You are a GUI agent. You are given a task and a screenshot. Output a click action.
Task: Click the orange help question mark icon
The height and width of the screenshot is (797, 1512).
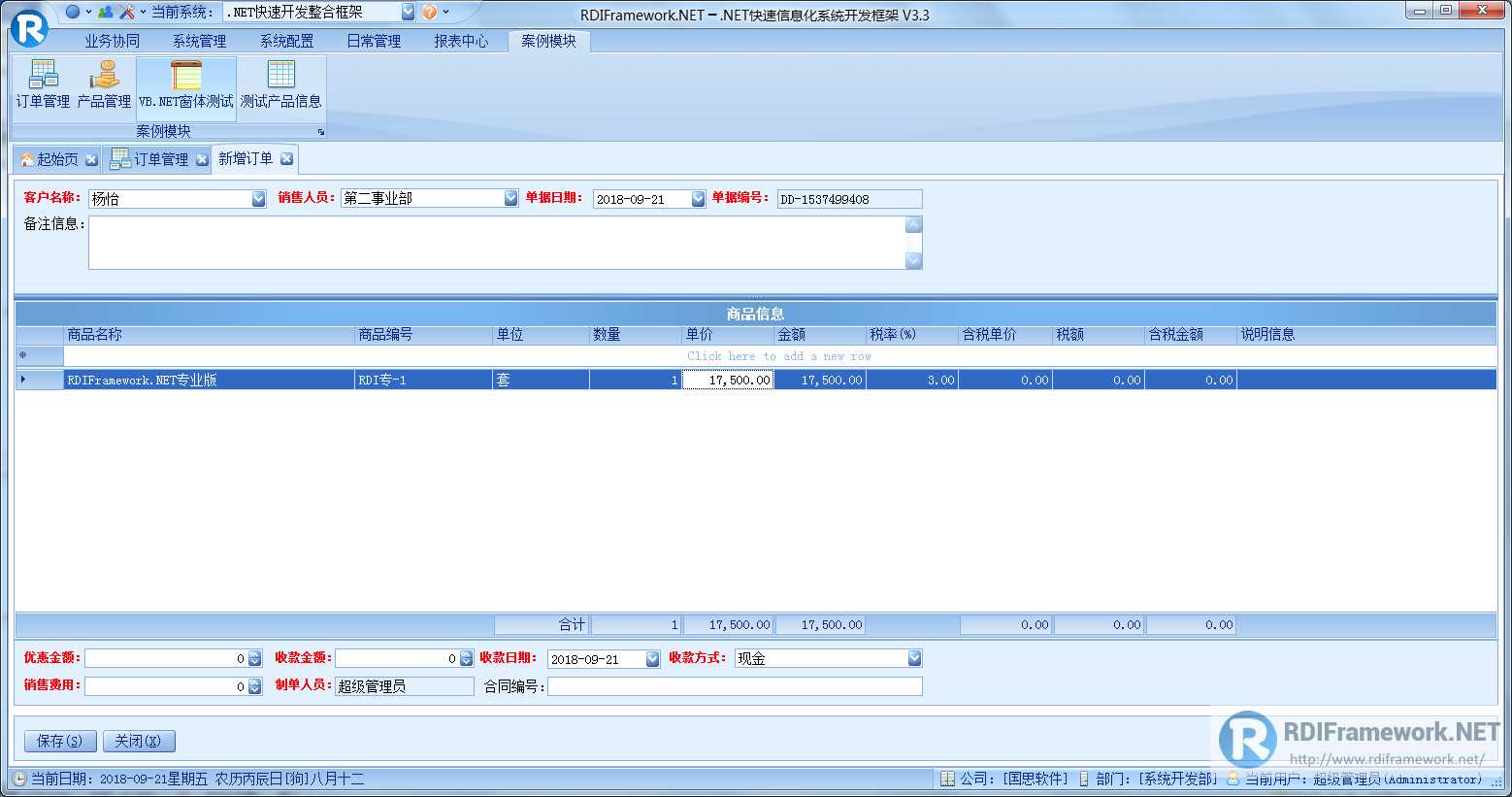[x=429, y=12]
